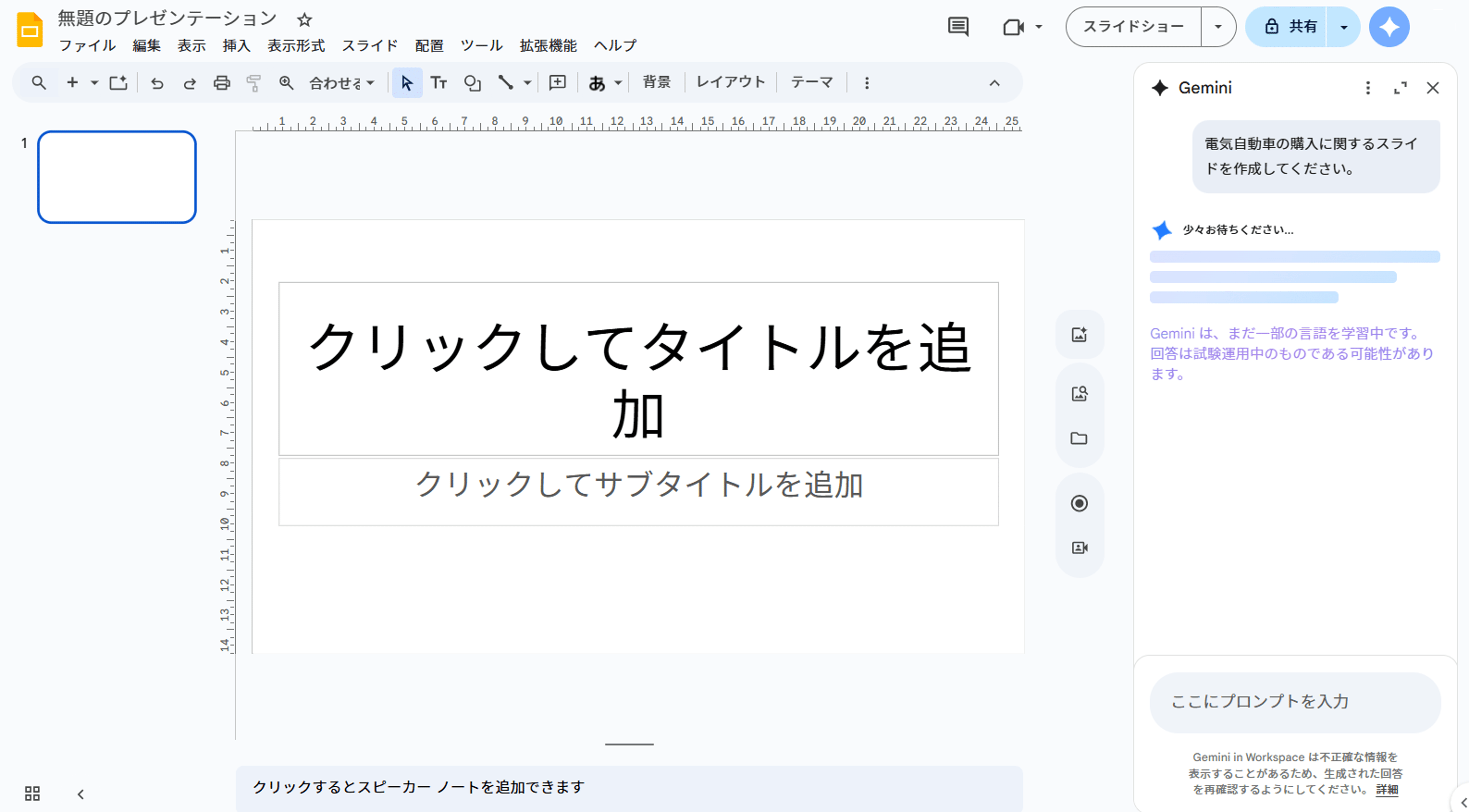Open the comment history icon

coord(958,27)
